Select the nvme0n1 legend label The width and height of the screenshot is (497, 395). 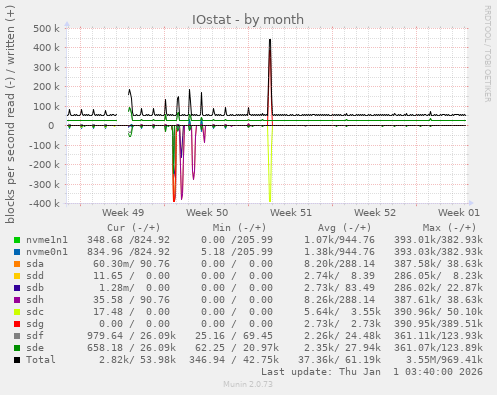[47, 252]
